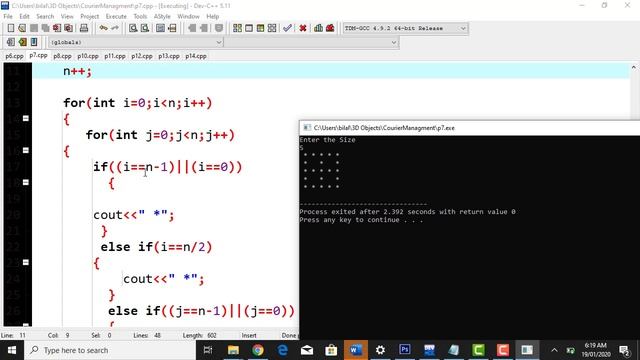
Task: Click the forward navigation arrow in toolbar
Action: coord(203,28)
